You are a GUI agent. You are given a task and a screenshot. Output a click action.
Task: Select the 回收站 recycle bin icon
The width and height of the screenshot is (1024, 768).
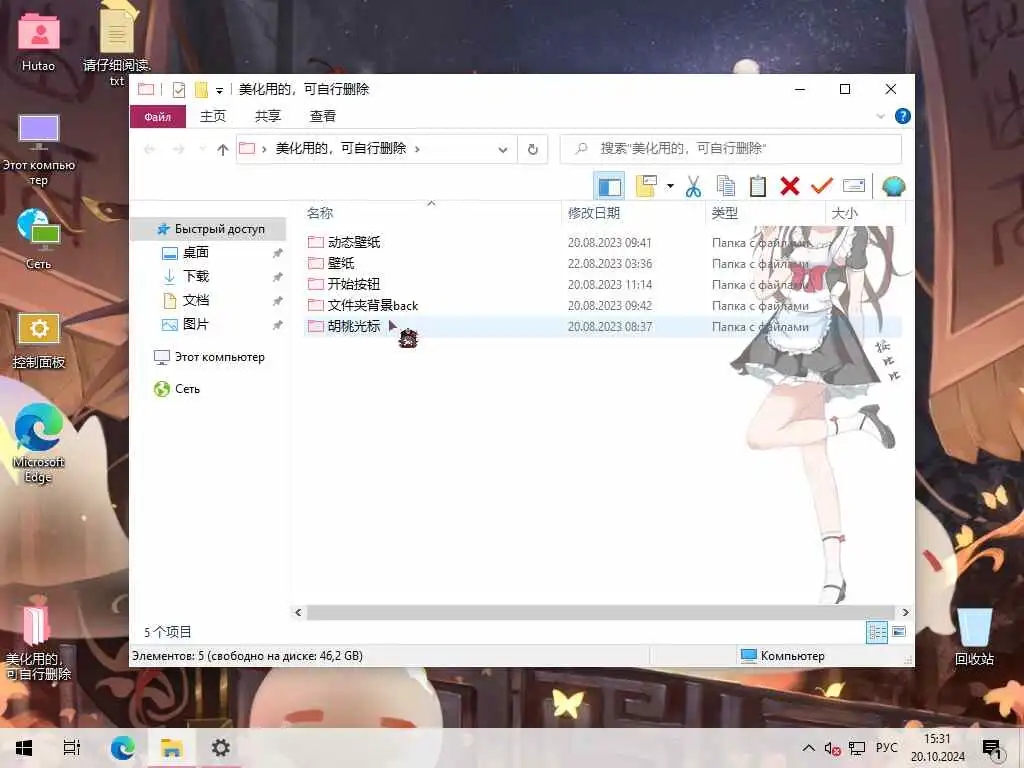[x=974, y=637]
